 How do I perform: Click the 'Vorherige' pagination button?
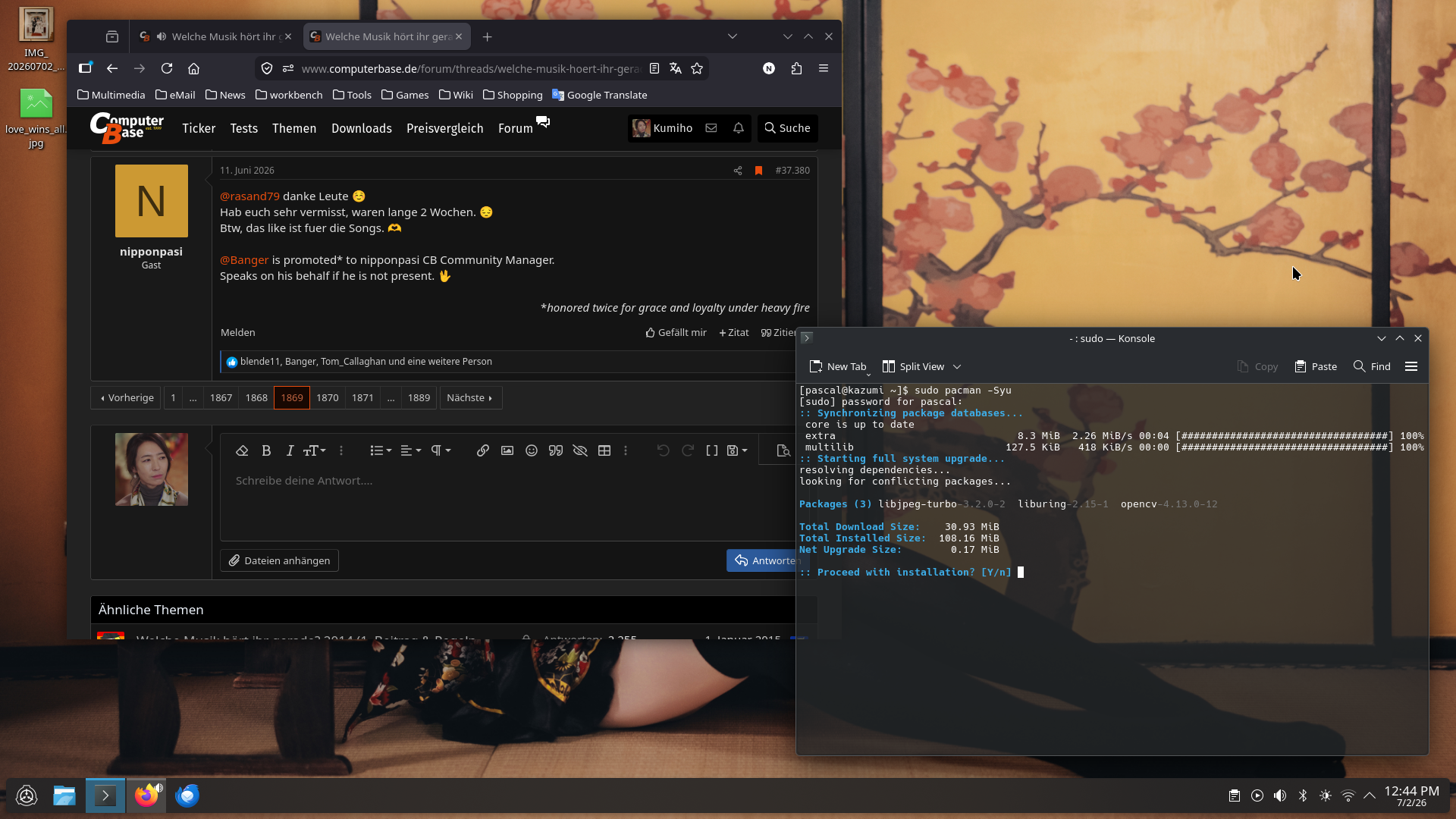click(127, 397)
